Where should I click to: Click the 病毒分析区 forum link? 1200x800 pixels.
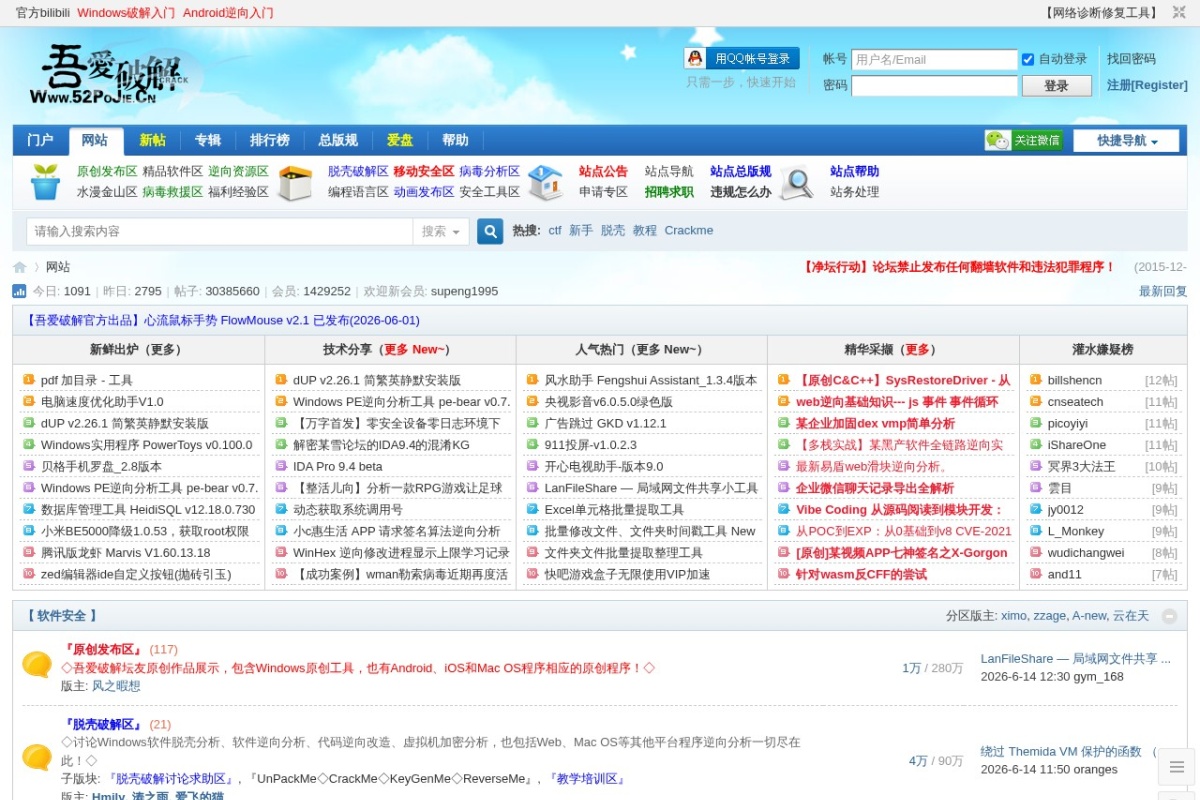click(x=490, y=171)
